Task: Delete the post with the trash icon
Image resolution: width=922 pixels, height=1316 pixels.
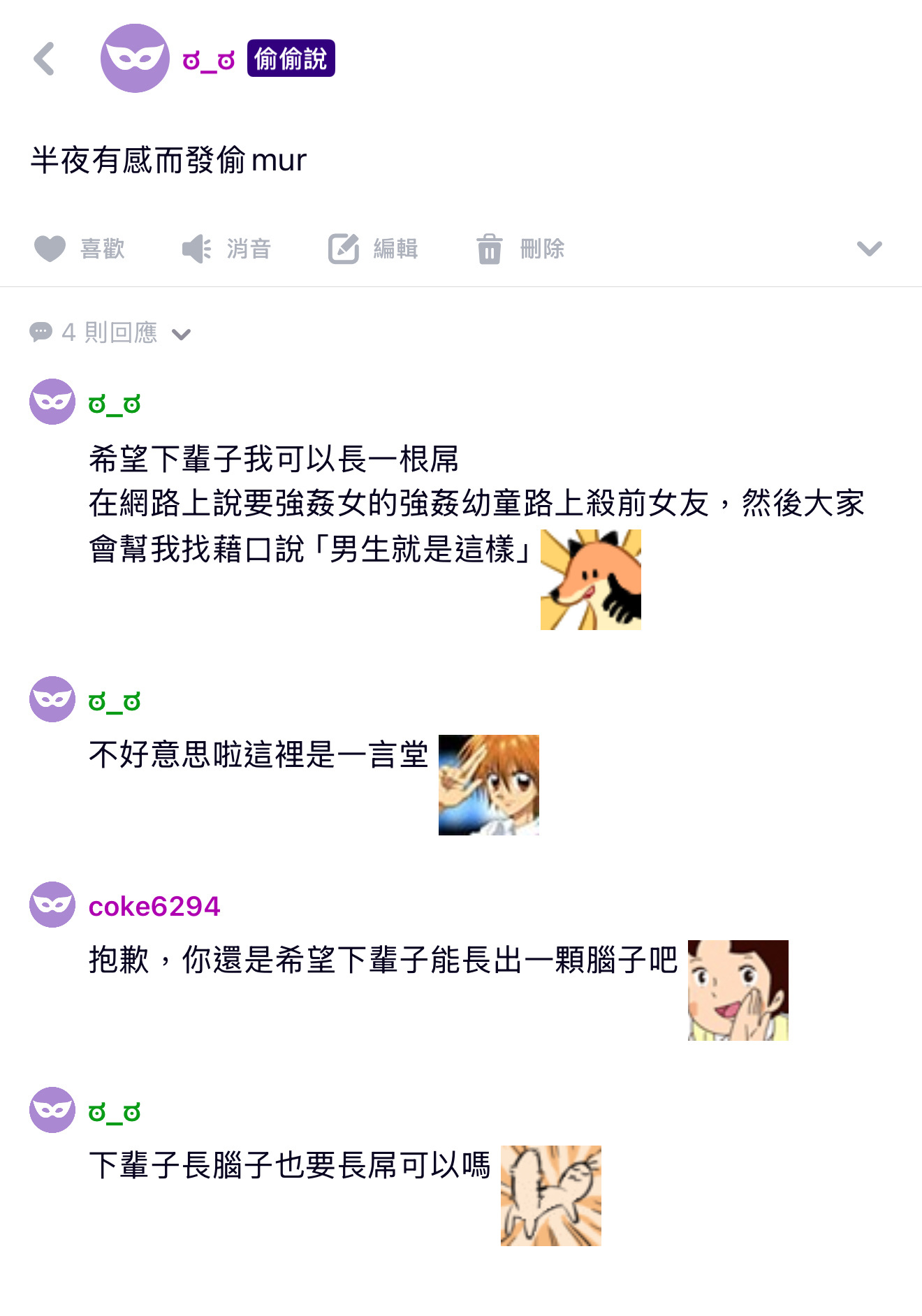Action: tap(489, 249)
